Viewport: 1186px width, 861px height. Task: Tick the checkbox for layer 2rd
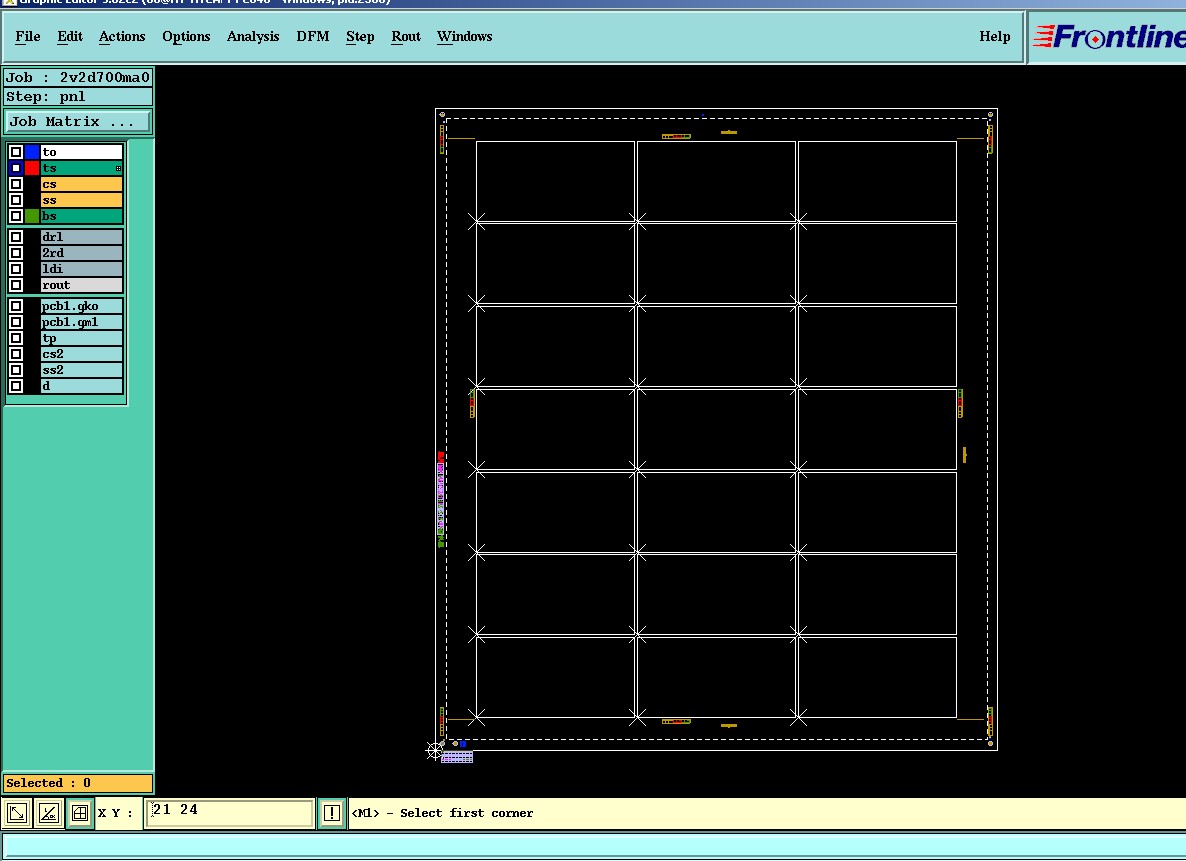16,253
